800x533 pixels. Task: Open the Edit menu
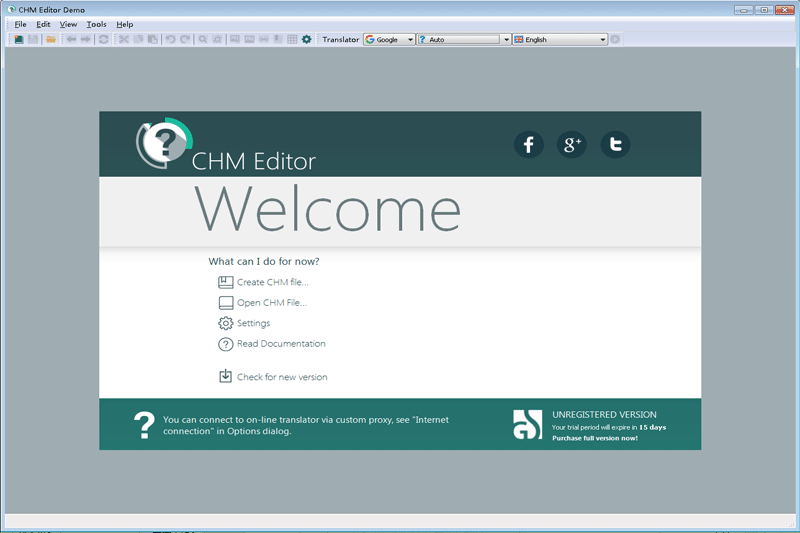coord(43,24)
